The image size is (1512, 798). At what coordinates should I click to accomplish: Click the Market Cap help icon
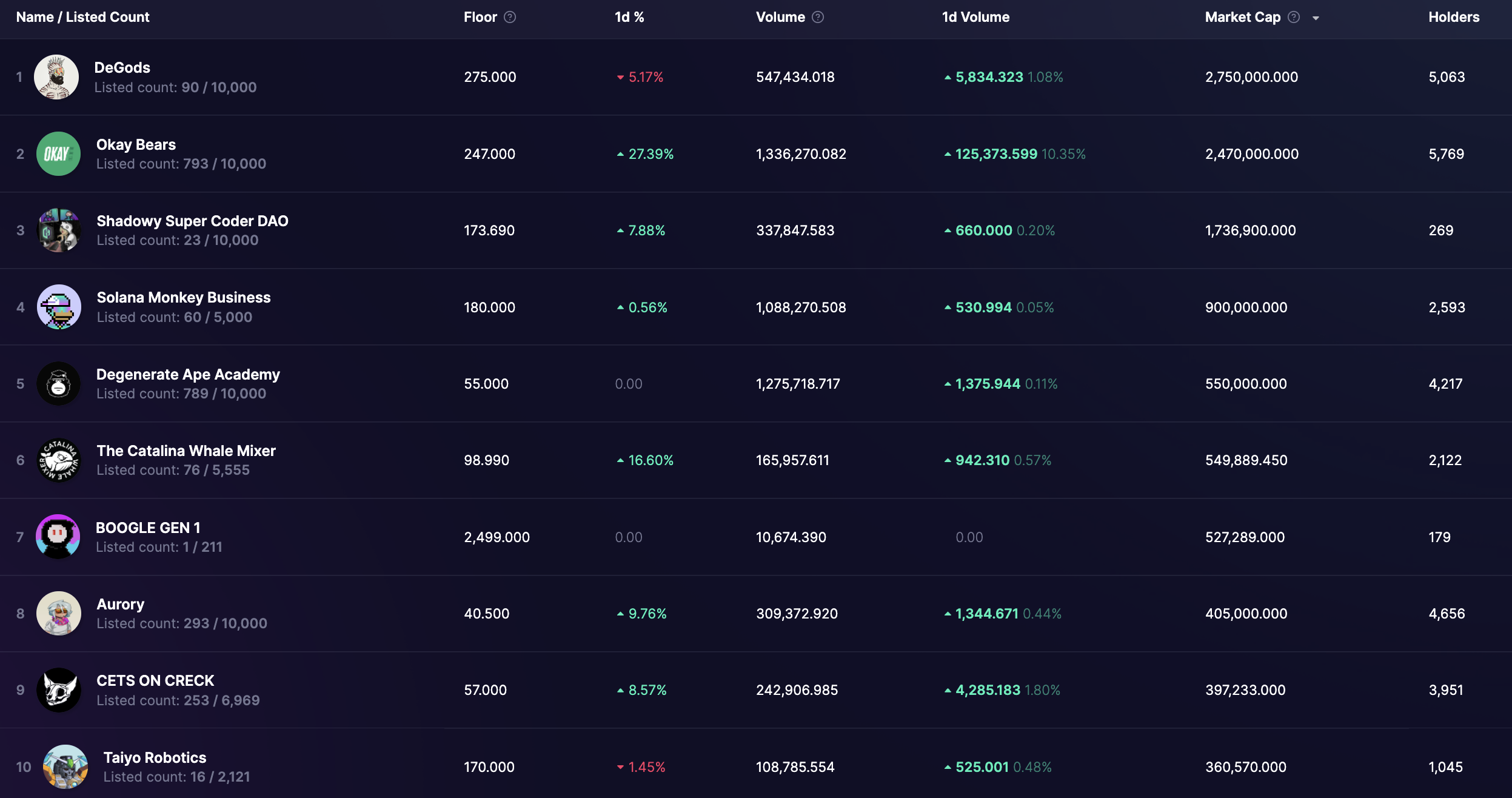1294,17
